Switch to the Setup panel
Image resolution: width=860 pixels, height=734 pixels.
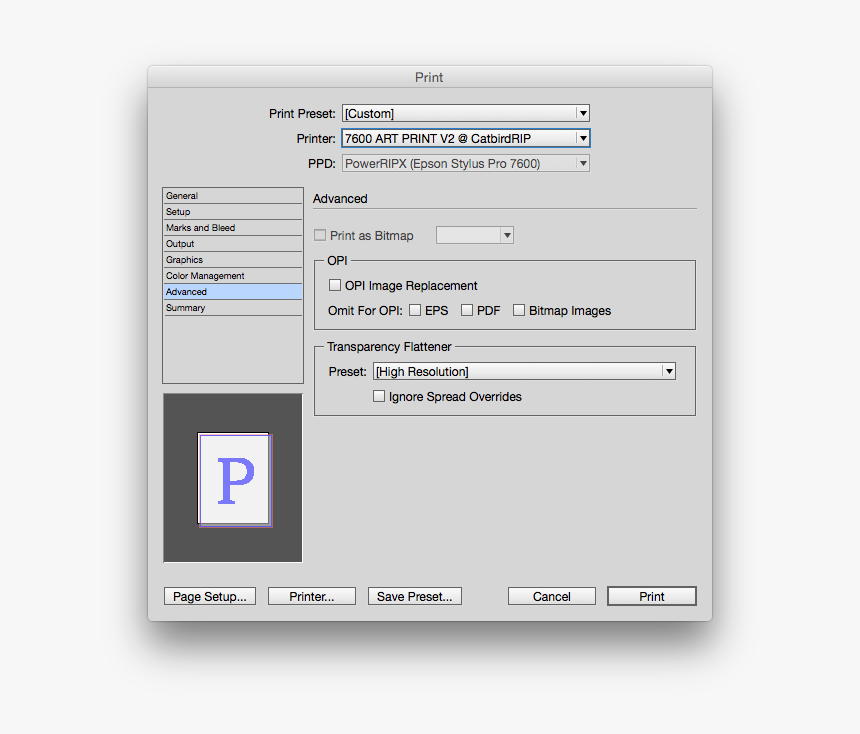(233, 212)
